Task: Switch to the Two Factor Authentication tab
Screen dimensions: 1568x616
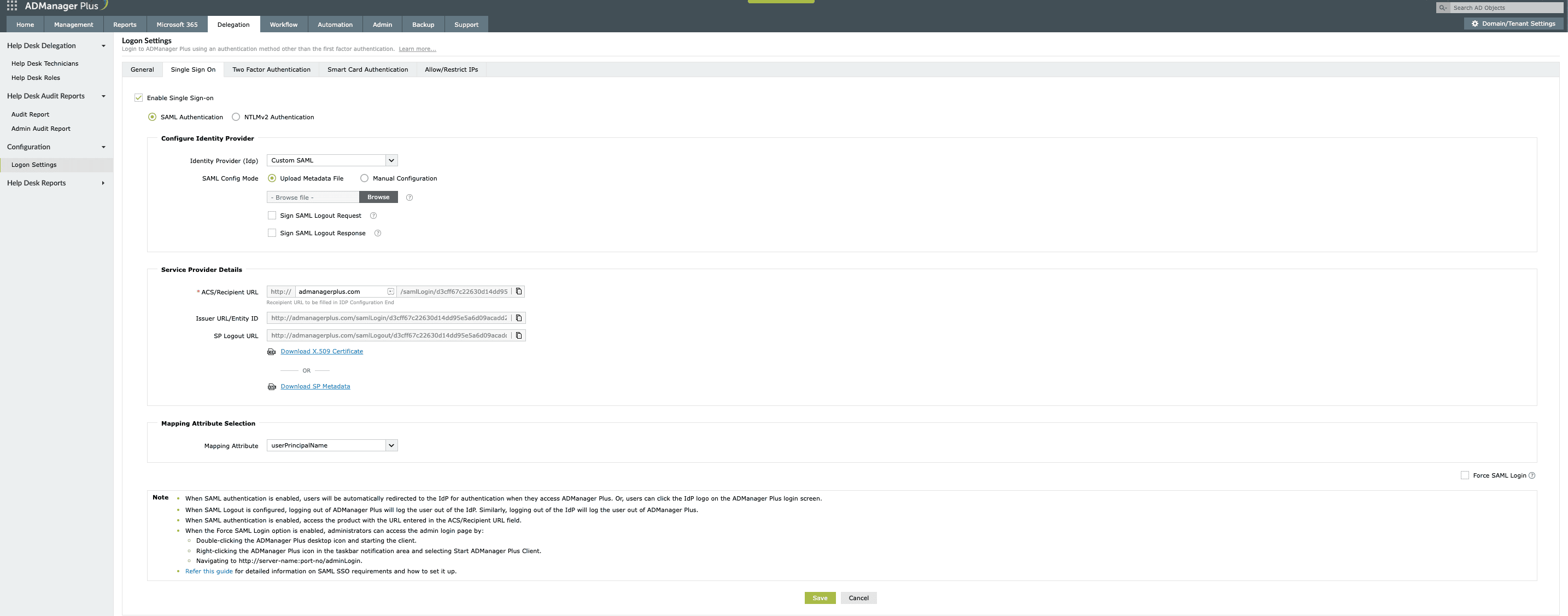Action: point(271,69)
